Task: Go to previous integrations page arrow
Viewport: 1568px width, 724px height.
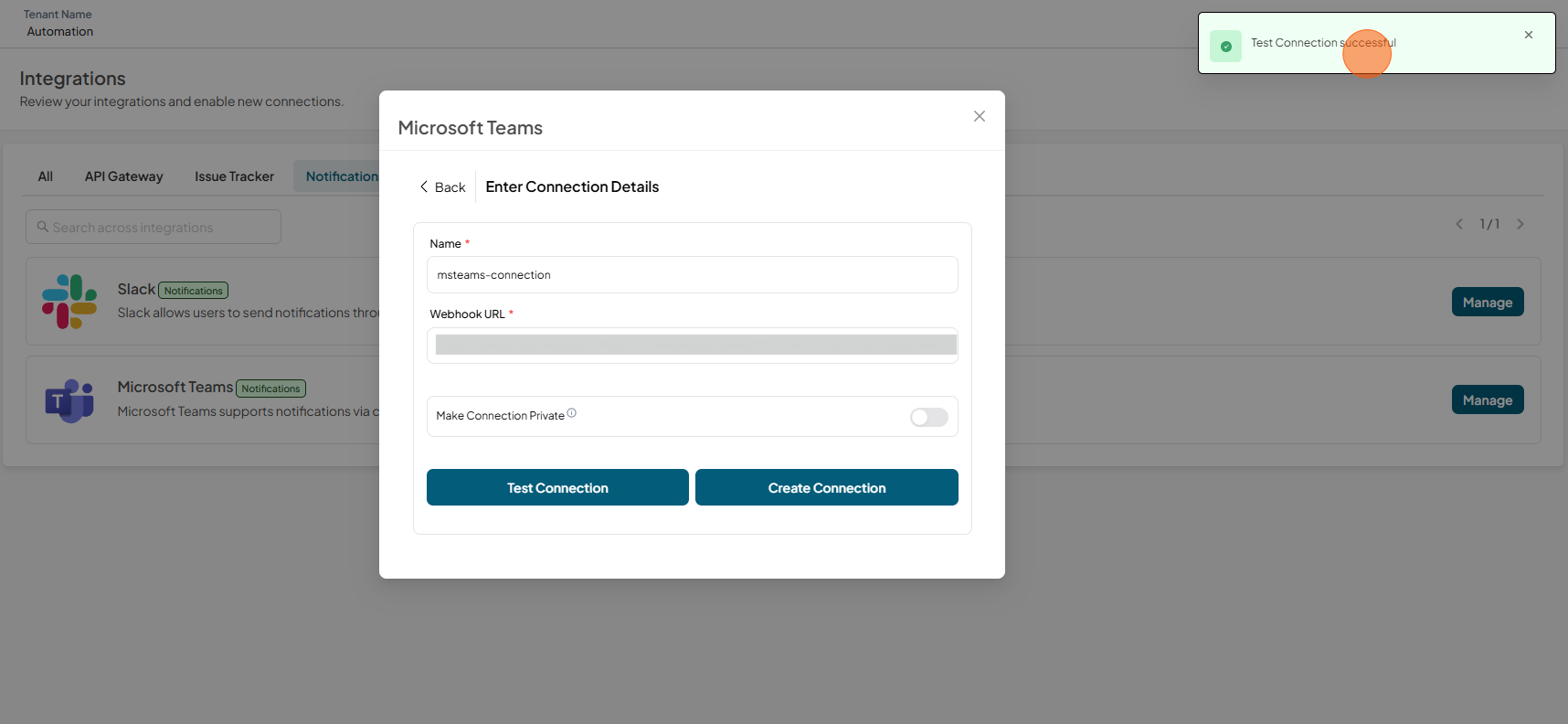Action: coord(1459,224)
